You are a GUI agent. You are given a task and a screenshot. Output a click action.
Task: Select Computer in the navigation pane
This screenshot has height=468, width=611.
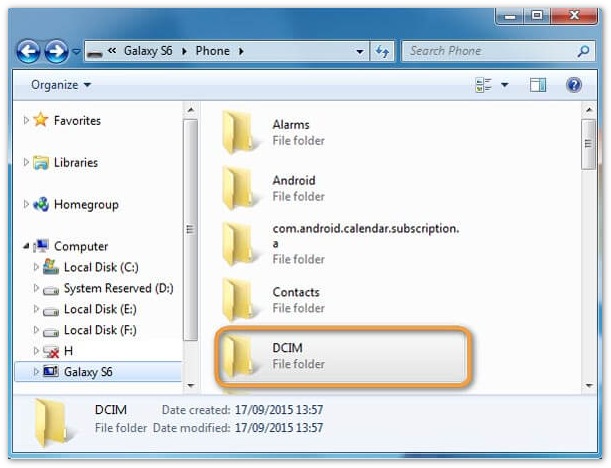pos(81,246)
